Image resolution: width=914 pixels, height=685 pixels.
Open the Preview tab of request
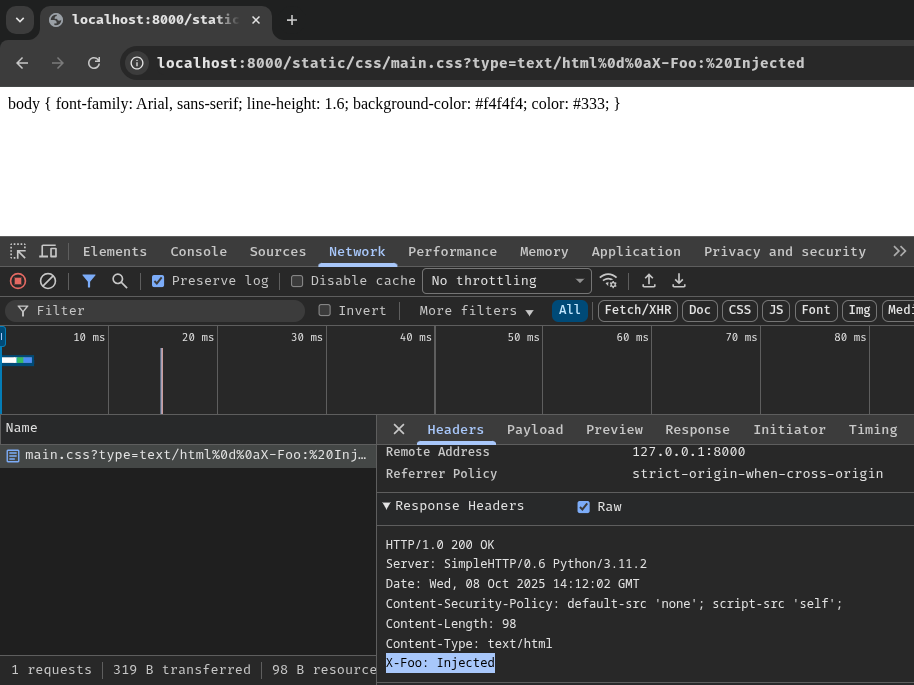(x=614, y=429)
